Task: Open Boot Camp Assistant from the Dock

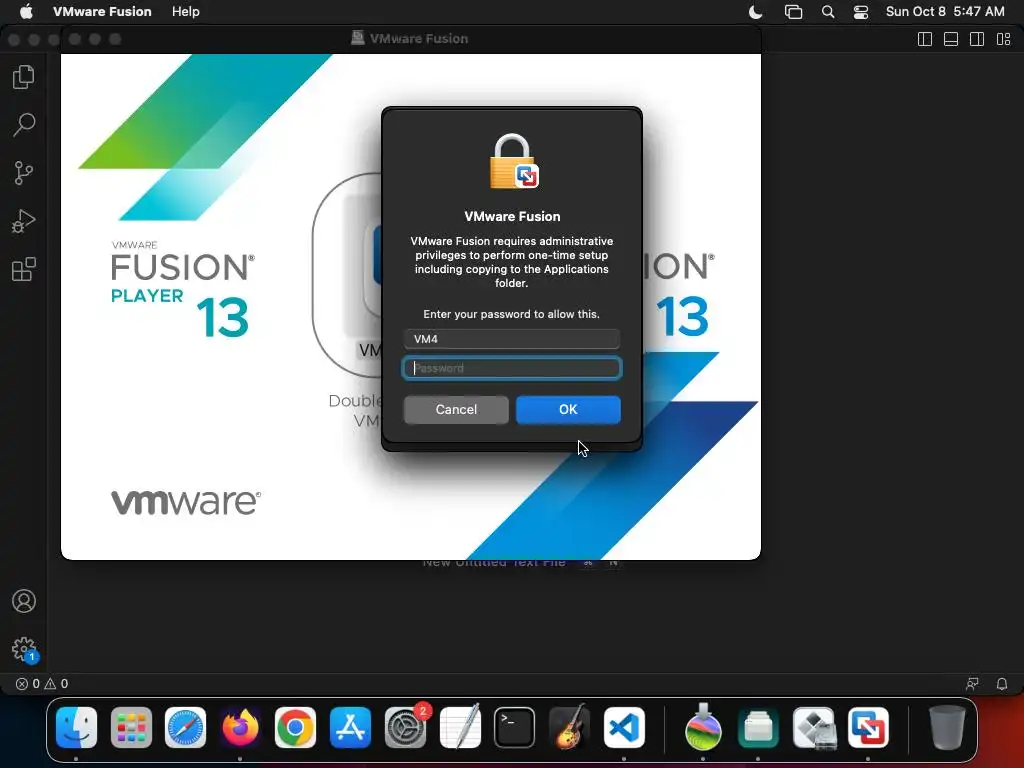Action: pos(813,727)
